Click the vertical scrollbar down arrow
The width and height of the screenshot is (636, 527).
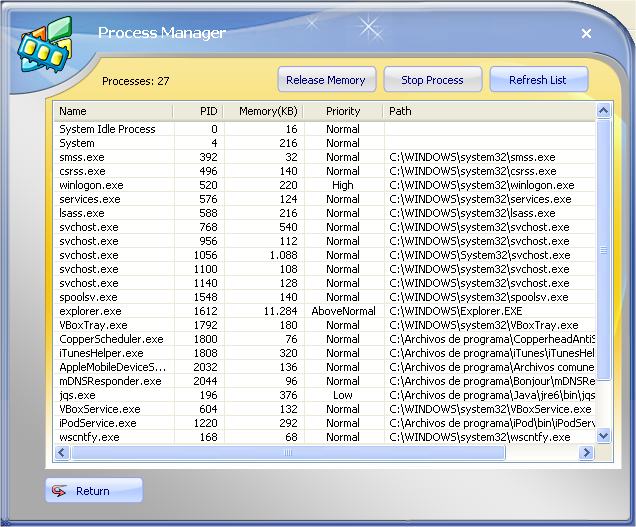tap(604, 436)
